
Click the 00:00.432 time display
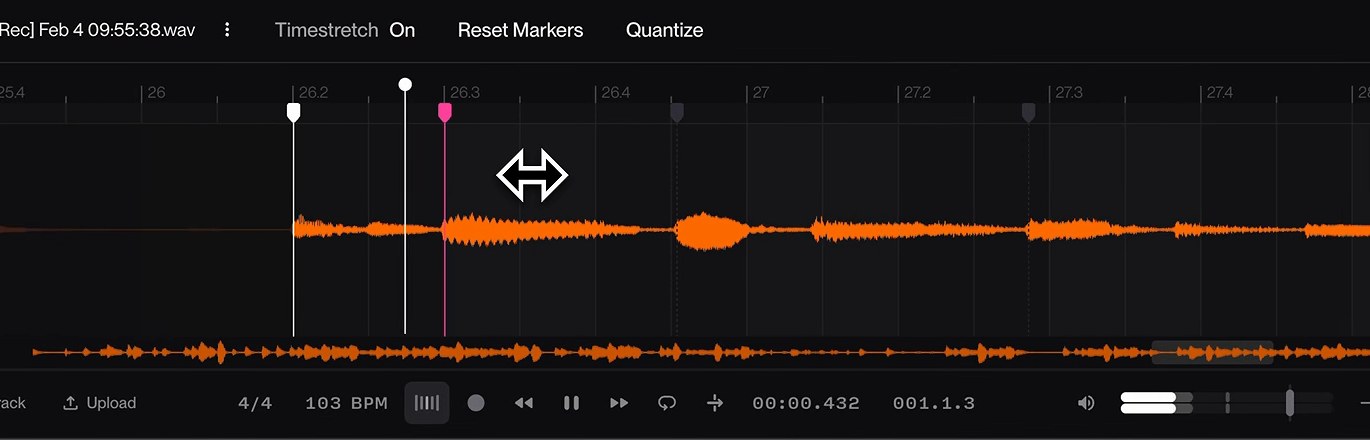(x=806, y=404)
